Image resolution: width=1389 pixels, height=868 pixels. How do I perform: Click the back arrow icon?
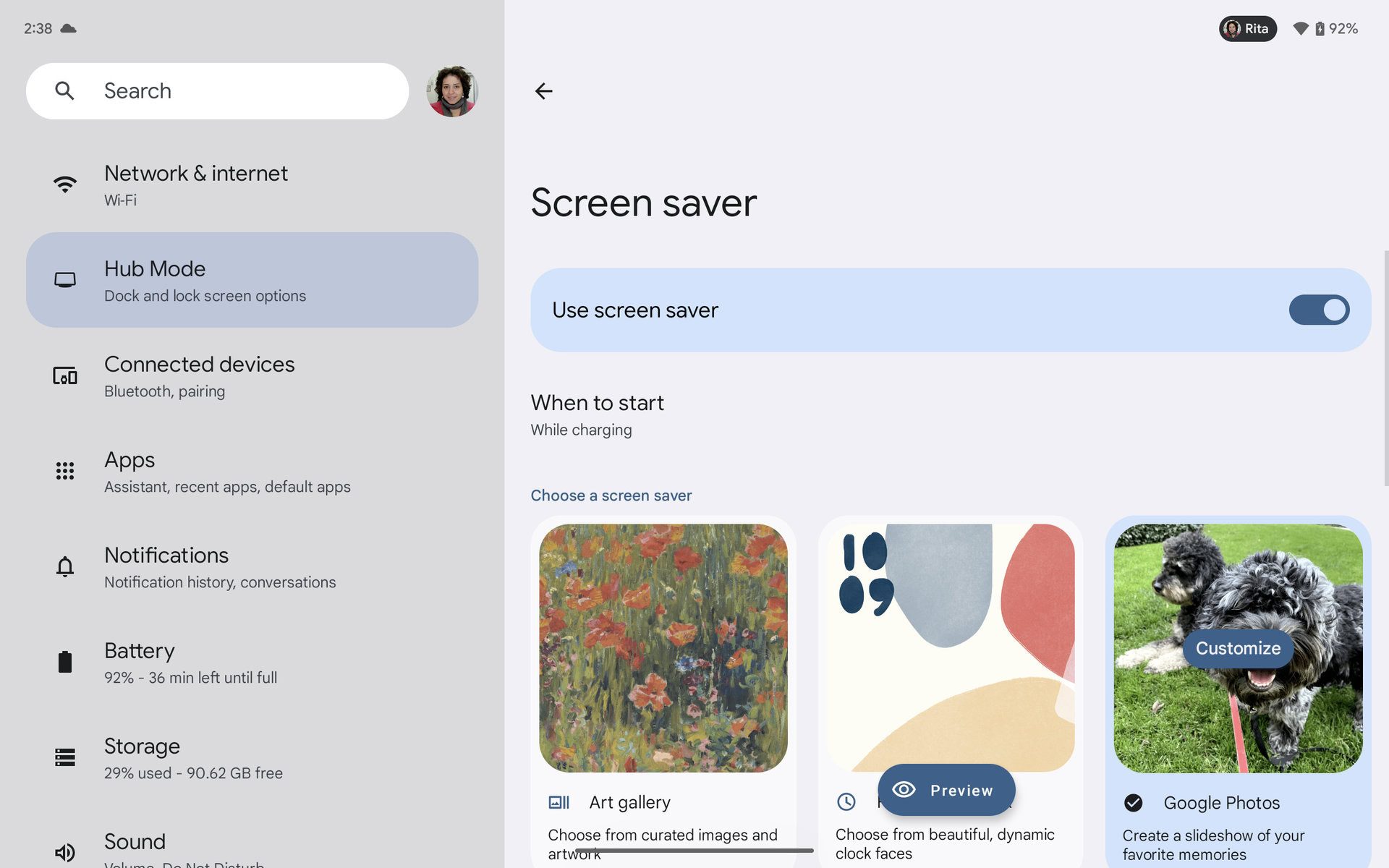click(x=543, y=91)
